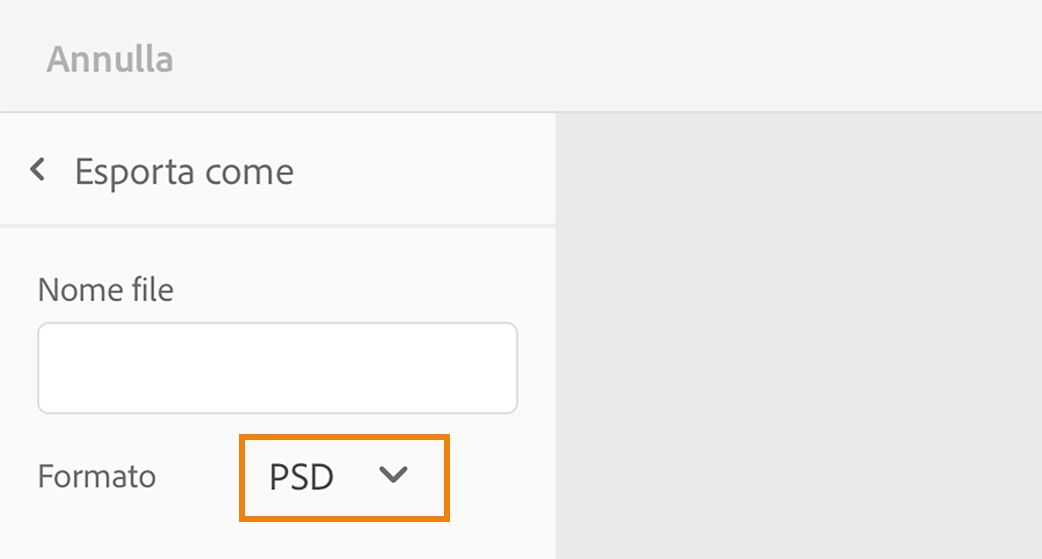Click the PSD text in the format combo box
The height and width of the screenshot is (559, 1042).
pyautogui.click(x=301, y=477)
